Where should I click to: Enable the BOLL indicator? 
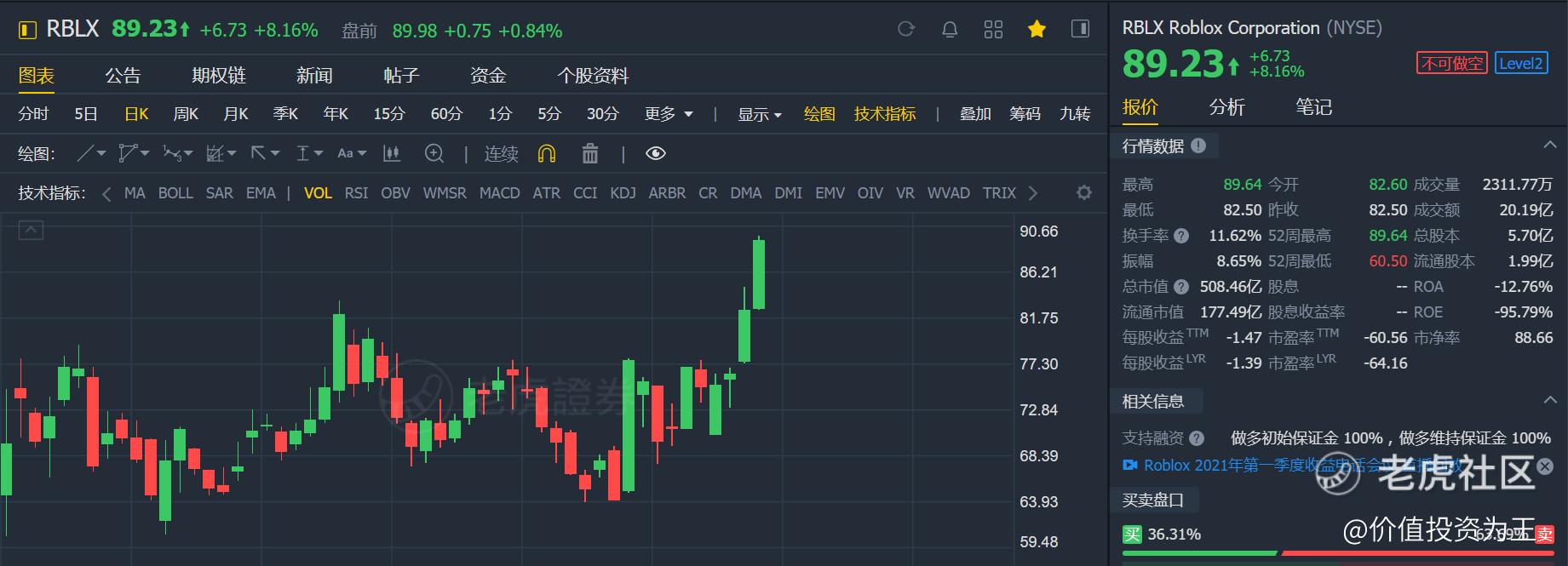point(175,193)
